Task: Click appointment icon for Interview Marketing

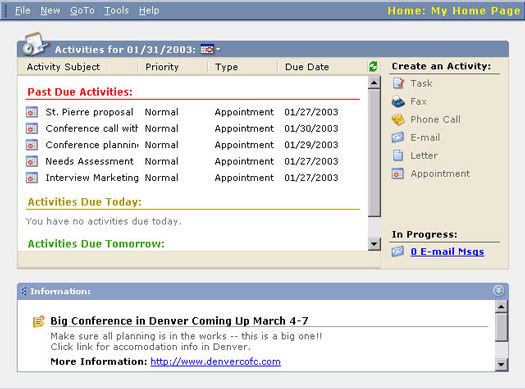Action: 32,177
